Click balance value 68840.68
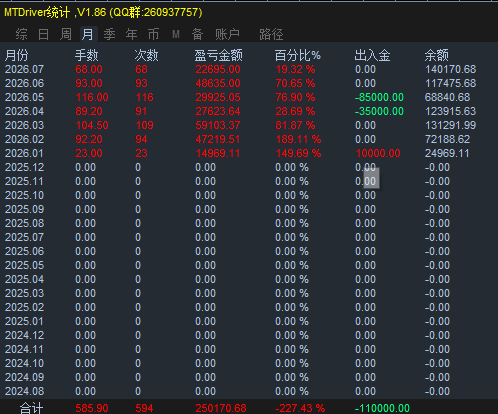498x414 pixels. point(447,97)
